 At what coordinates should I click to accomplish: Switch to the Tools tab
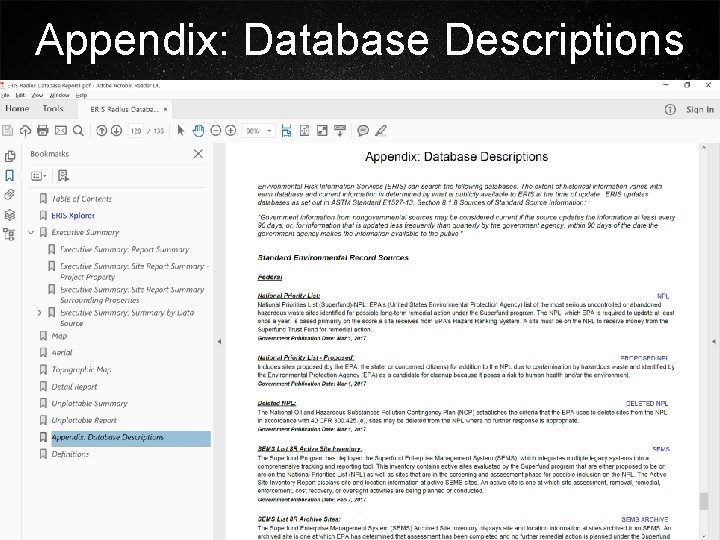53,108
